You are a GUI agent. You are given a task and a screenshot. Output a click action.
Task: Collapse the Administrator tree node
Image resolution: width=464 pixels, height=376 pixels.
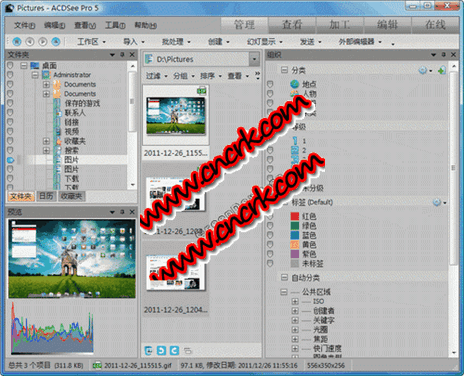pyautogui.click(x=35, y=75)
